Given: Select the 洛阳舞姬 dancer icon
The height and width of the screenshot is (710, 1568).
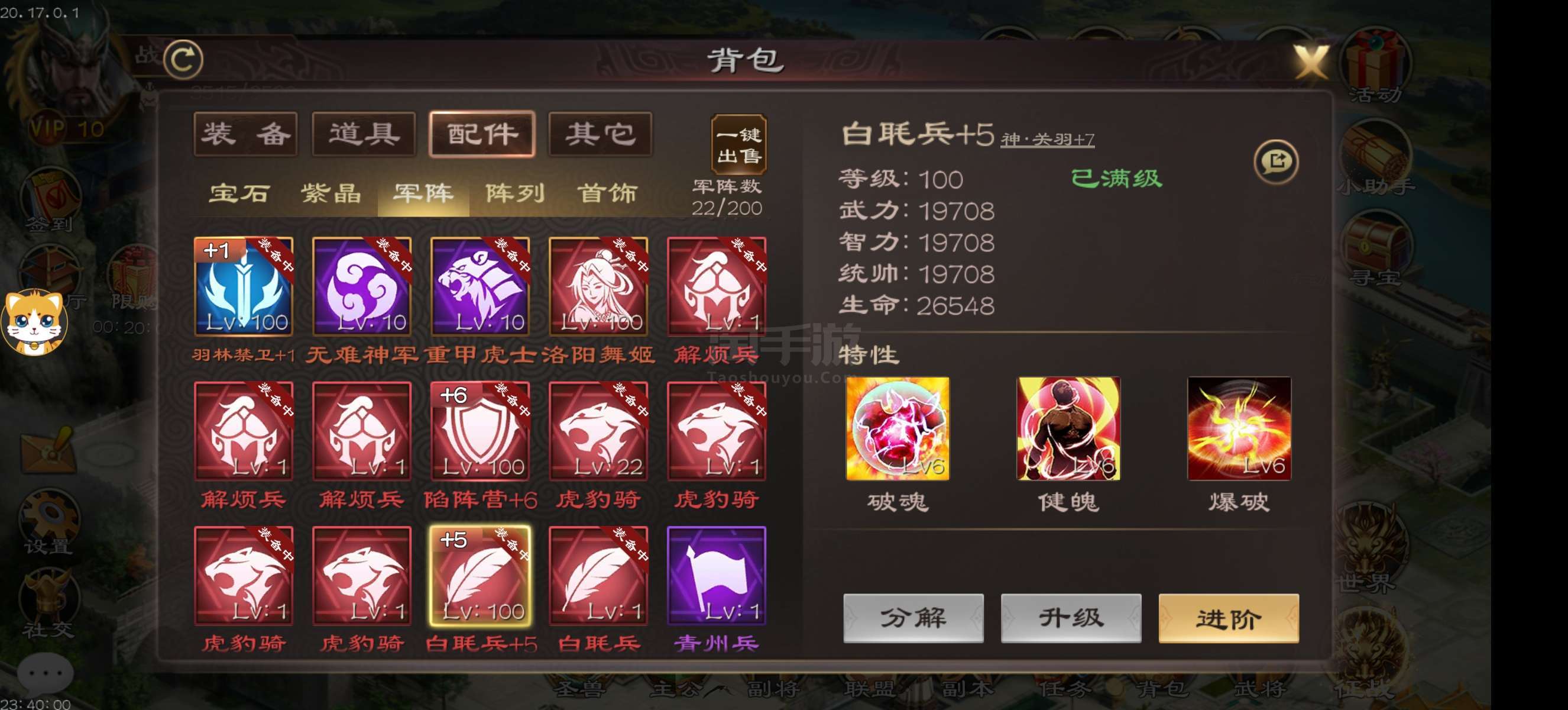Looking at the screenshot, I should click(x=598, y=286).
